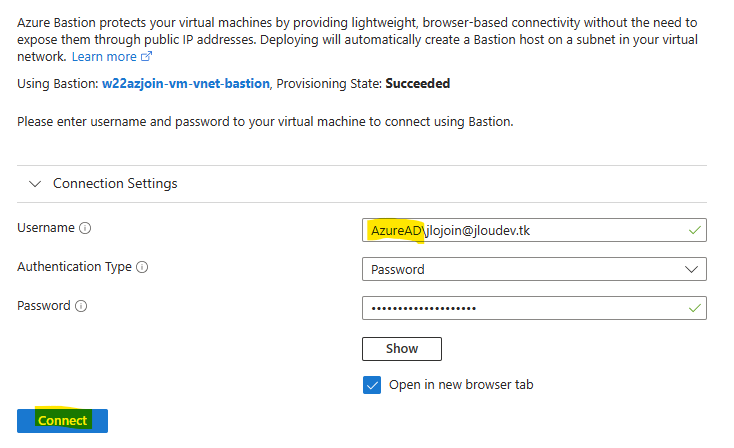This screenshot has width=734, height=448.
Task: Click the external link icon after Learn more
Action: click(x=147, y=57)
